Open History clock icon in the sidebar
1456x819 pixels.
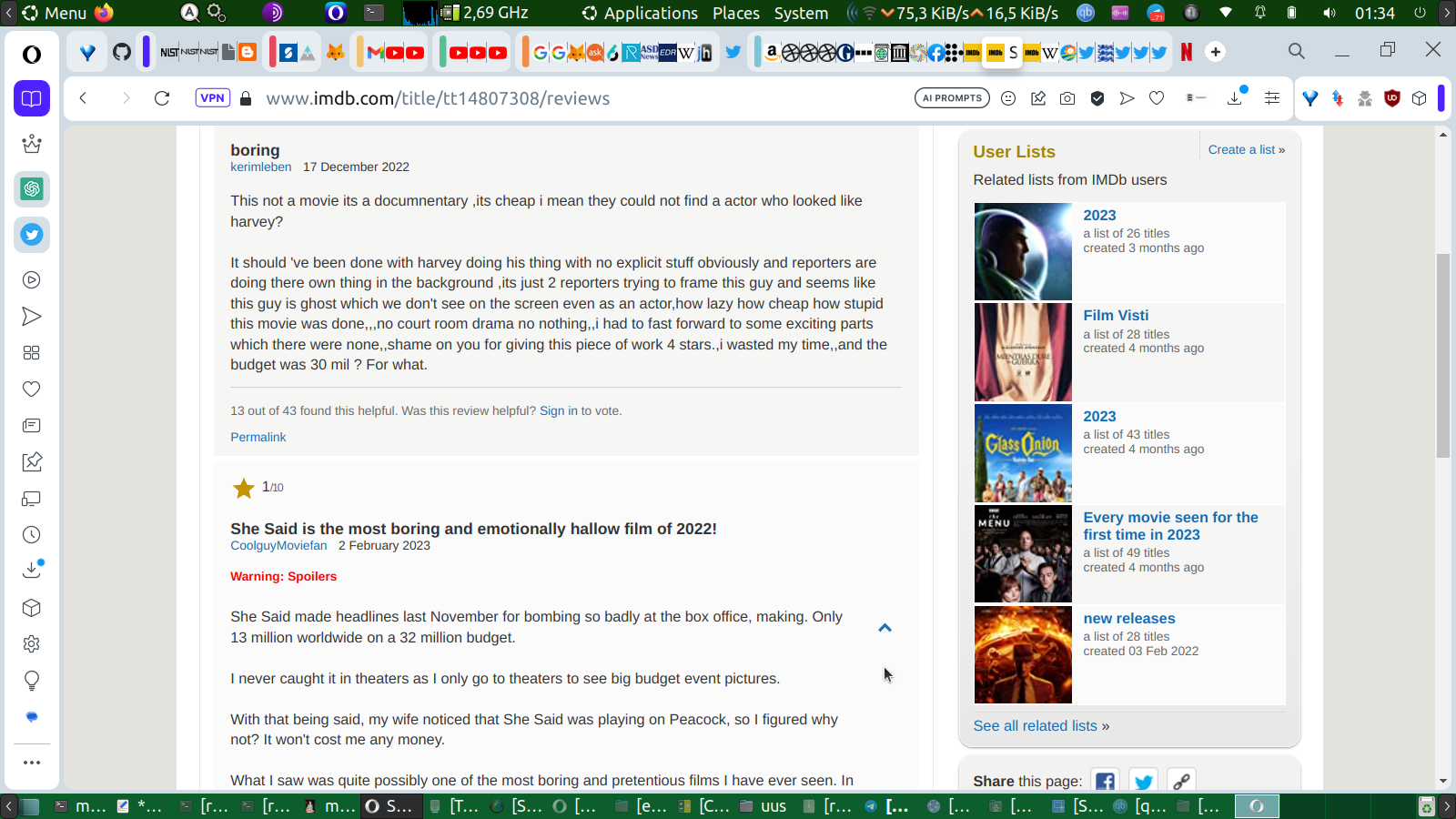pyautogui.click(x=32, y=535)
